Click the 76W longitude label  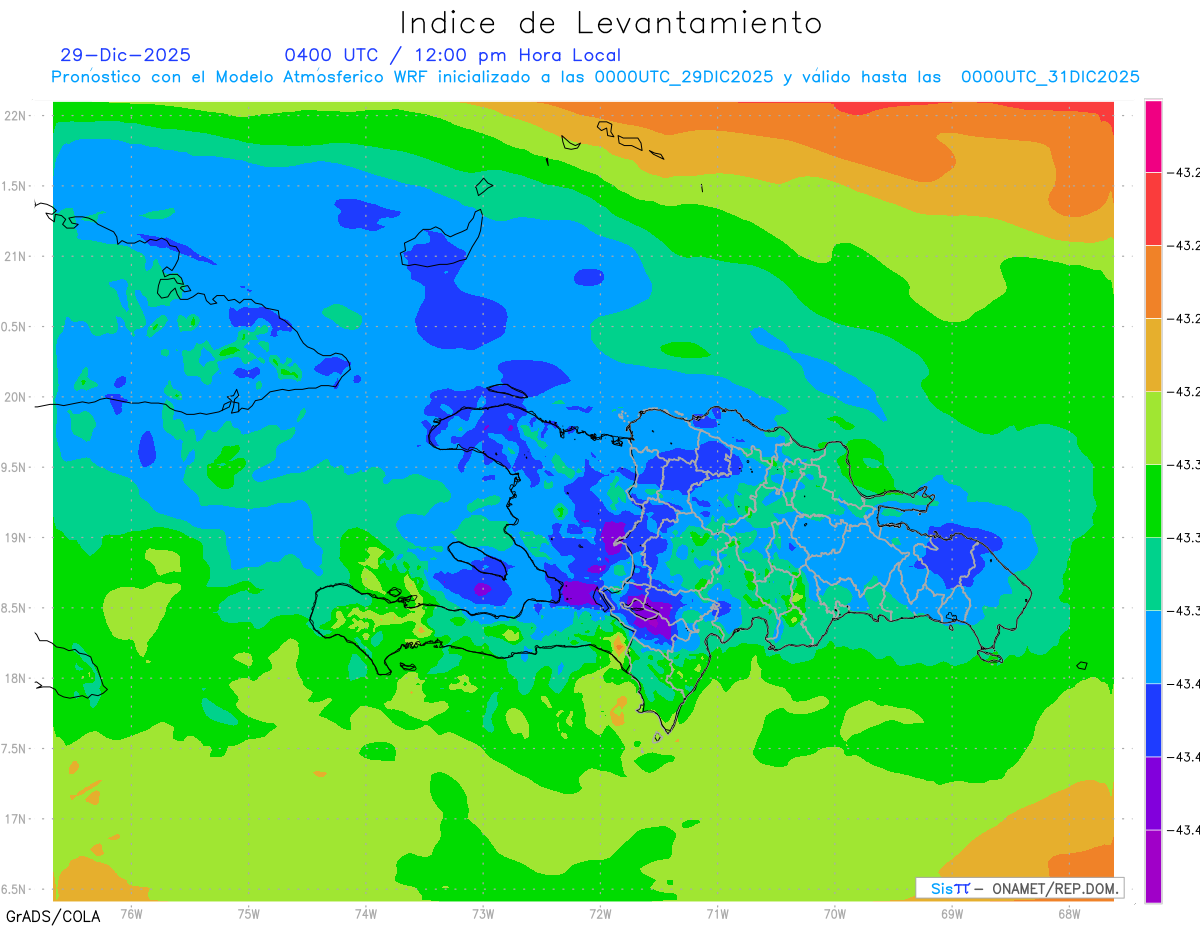tap(131, 913)
